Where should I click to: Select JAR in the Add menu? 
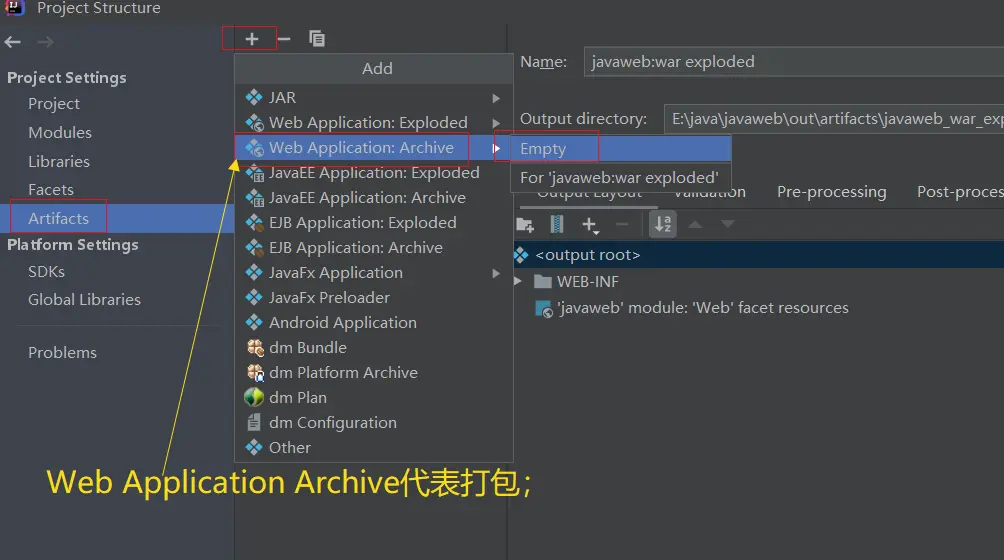point(374,97)
